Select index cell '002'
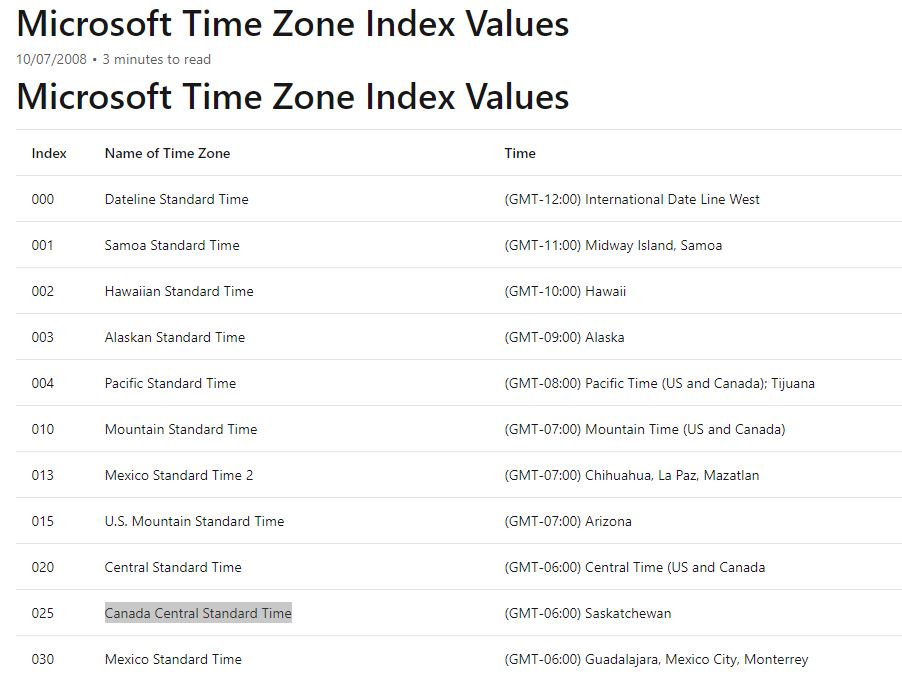The image size is (902, 678). (43, 291)
